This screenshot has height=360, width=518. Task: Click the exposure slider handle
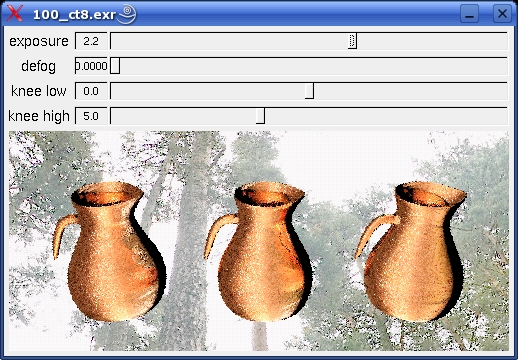pyautogui.click(x=352, y=41)
